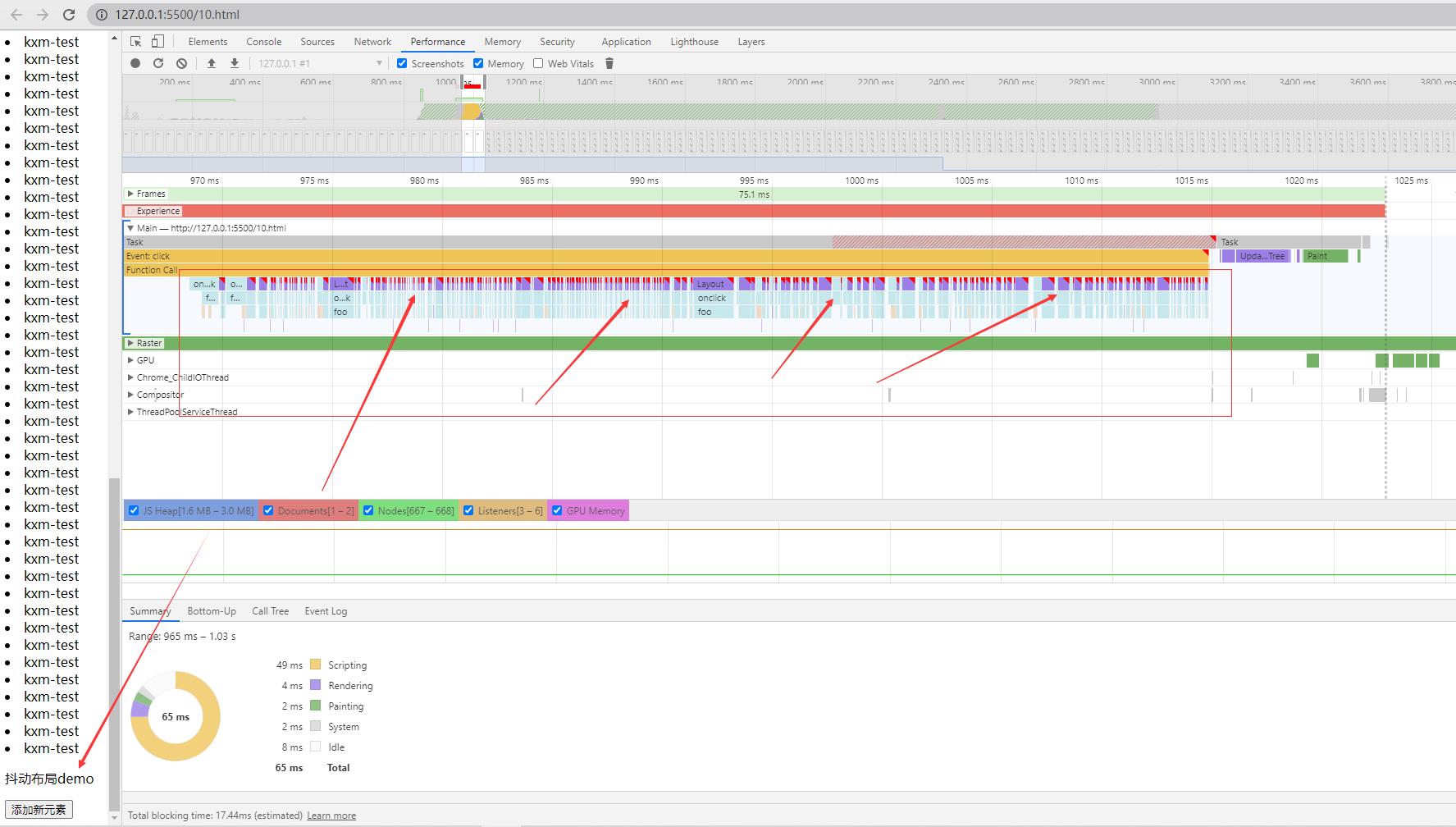Expand the Chrome_ChildIOThread track
Screen dimensions: 1456x827
click(x=130, y=377)
